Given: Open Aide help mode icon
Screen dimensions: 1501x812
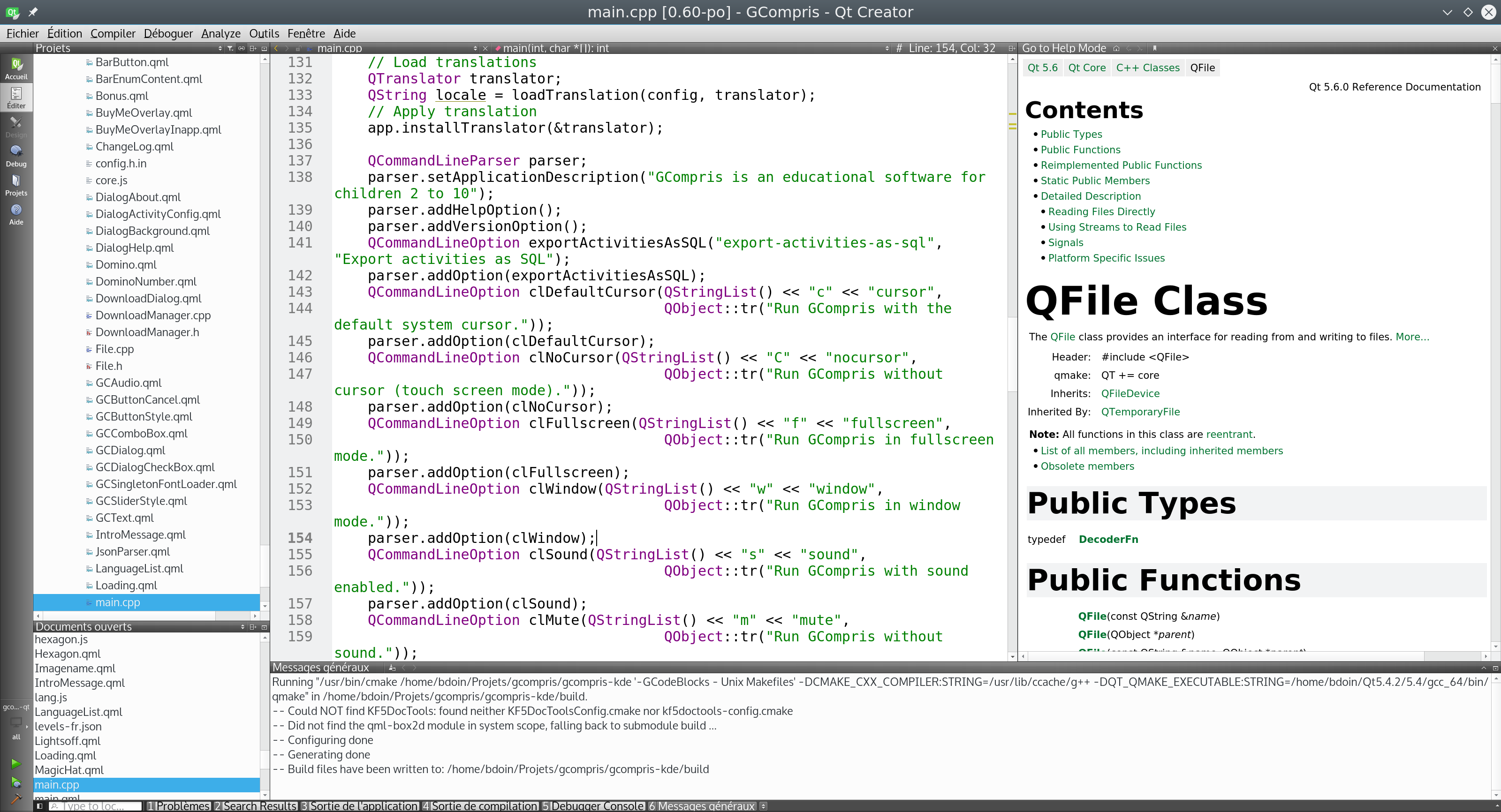Looking at the screenshot, I should point(16,214).
